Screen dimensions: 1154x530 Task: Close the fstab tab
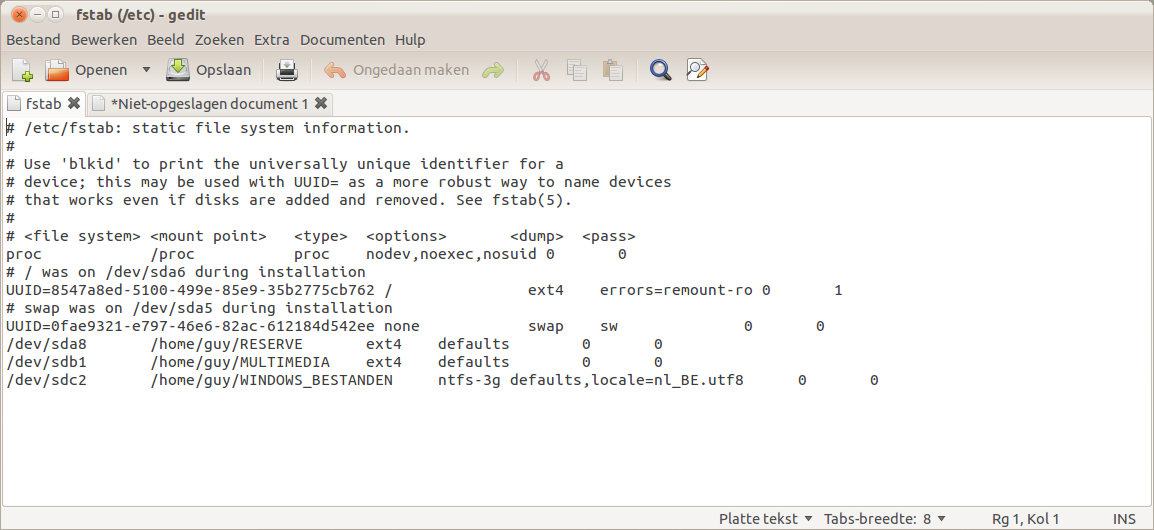click(74, 103)
